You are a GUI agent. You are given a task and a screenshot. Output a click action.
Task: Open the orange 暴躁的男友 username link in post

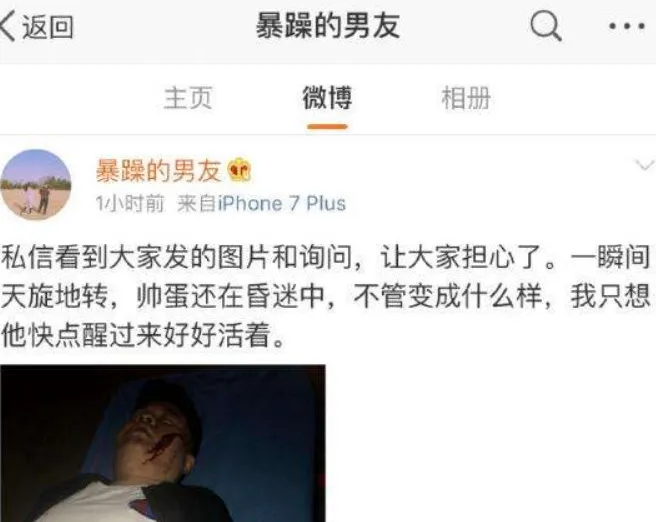159,170
